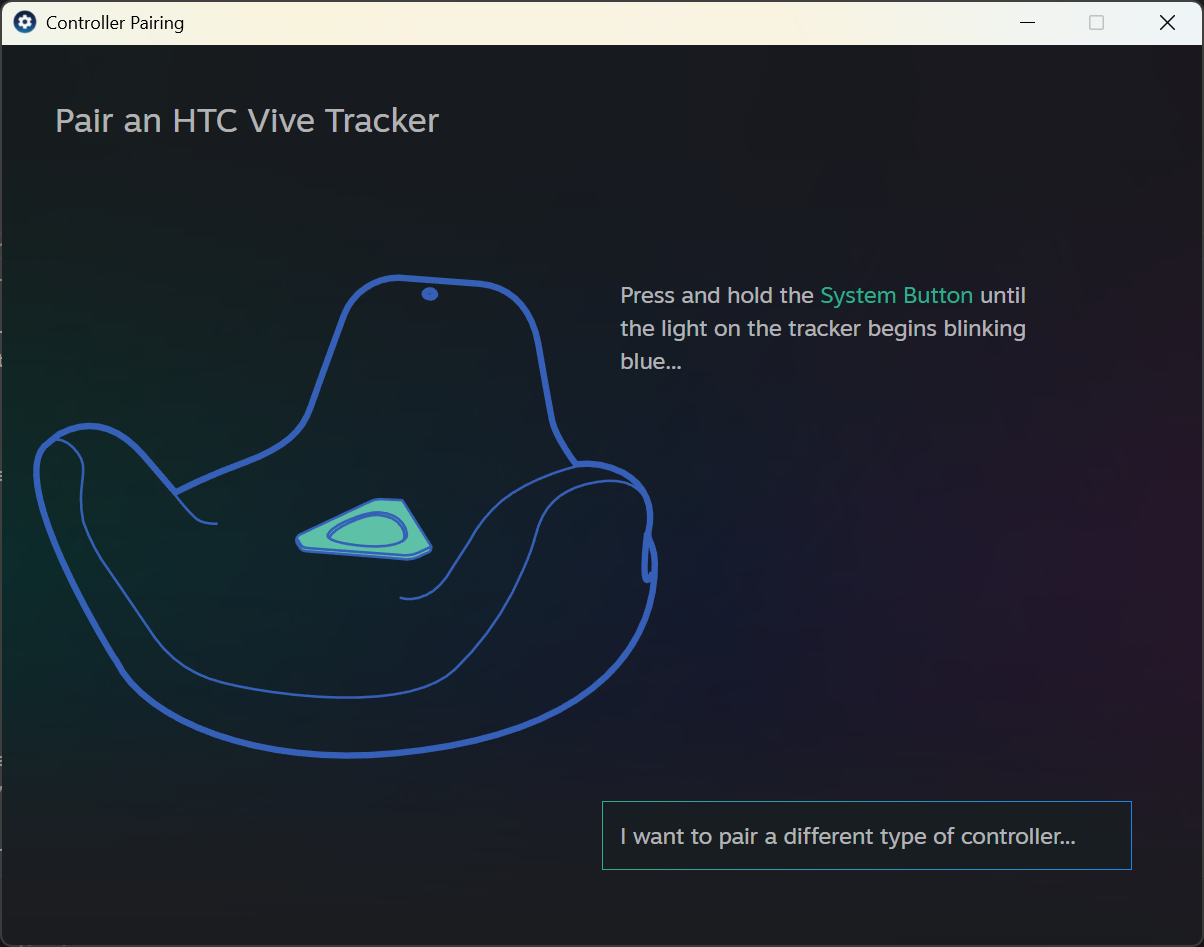Click the small strap loop on tracker's right edge
Image resolution: width=1204 pixels, height=947 pixels.
pyautogui.click(x=648, y=557)
